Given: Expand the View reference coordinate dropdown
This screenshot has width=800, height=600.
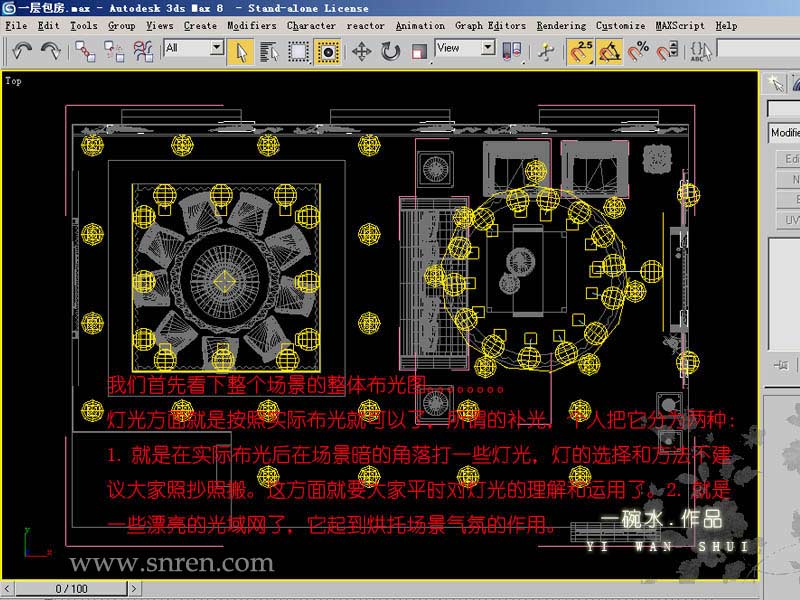Looking at the screenshot, I should 488,48.
